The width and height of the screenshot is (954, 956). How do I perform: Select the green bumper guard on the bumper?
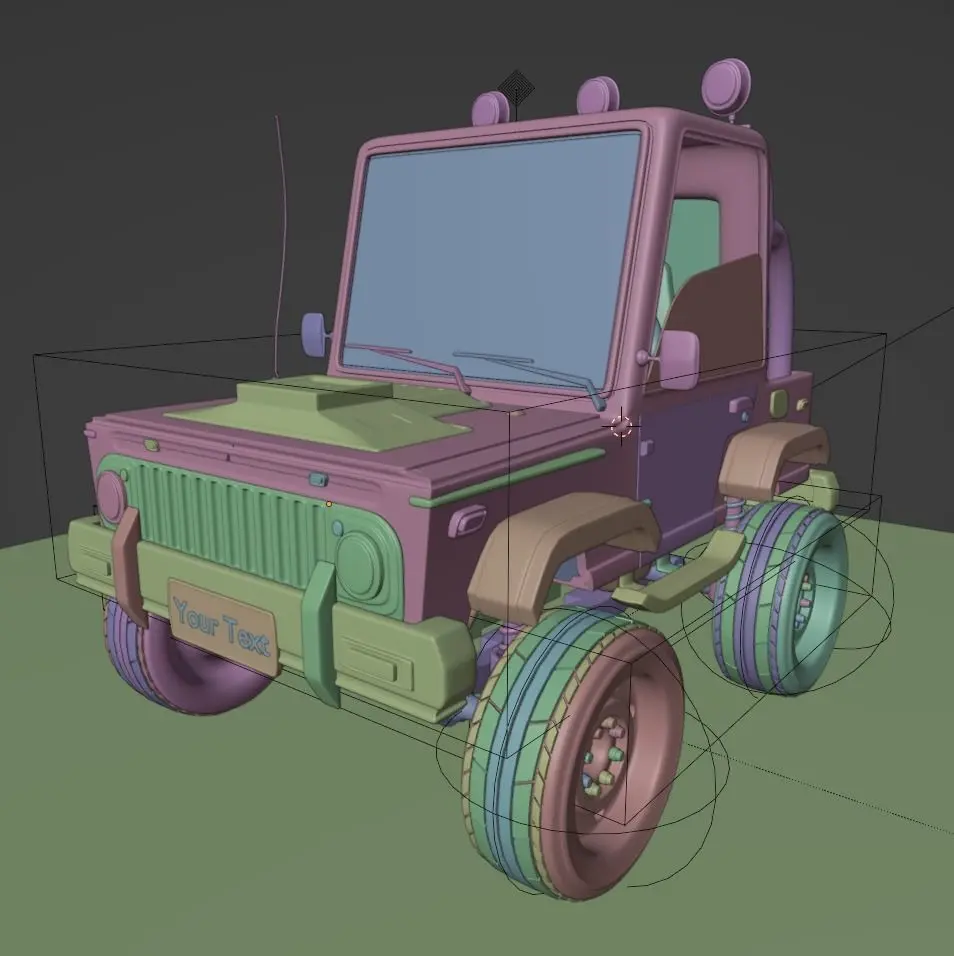pos(319,634)
